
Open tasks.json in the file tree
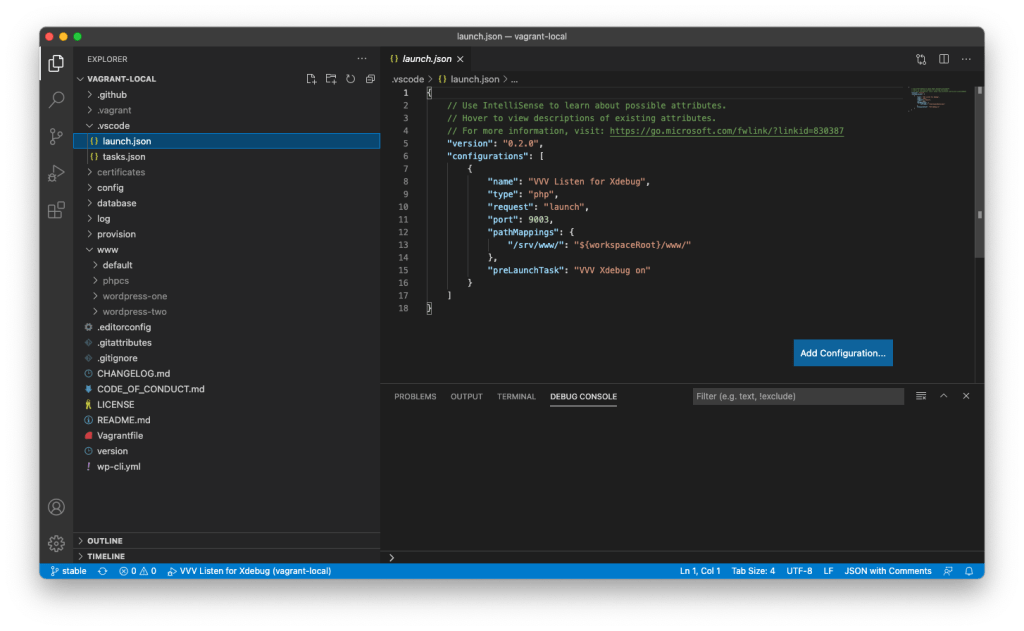click(x=123, y=157)
